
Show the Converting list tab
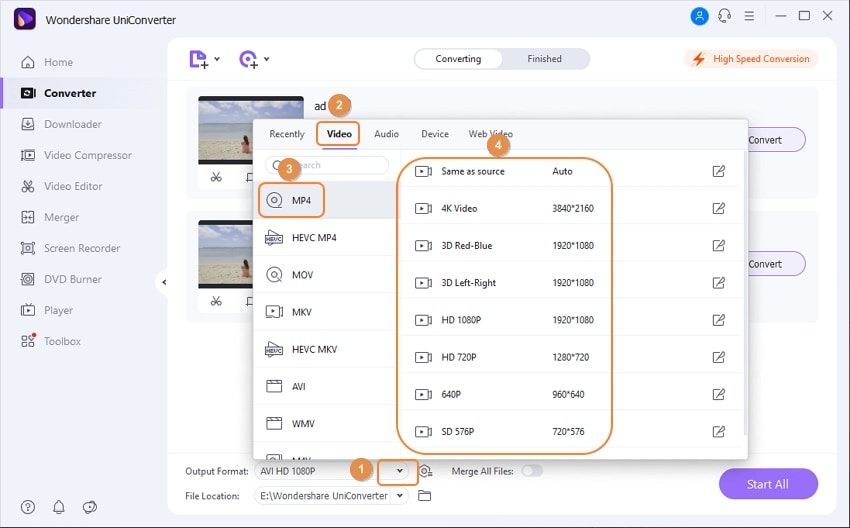pos(459,59)
